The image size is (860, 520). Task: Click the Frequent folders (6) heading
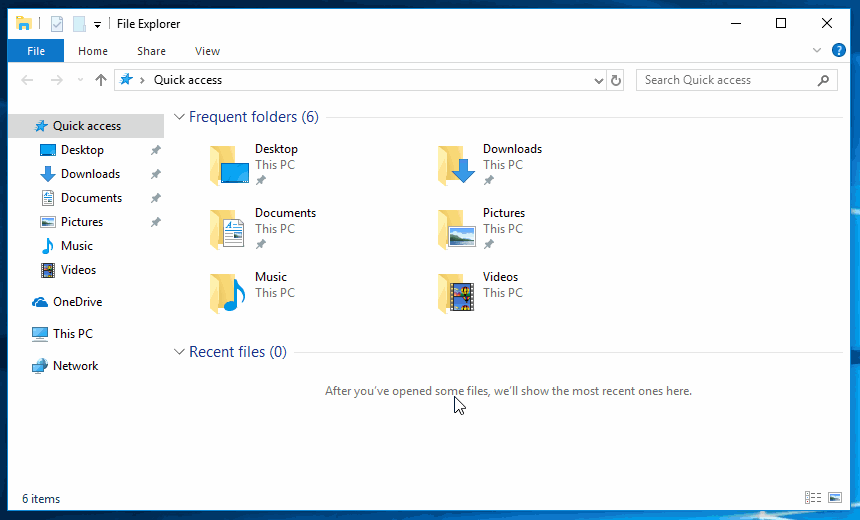click(253, 117)
